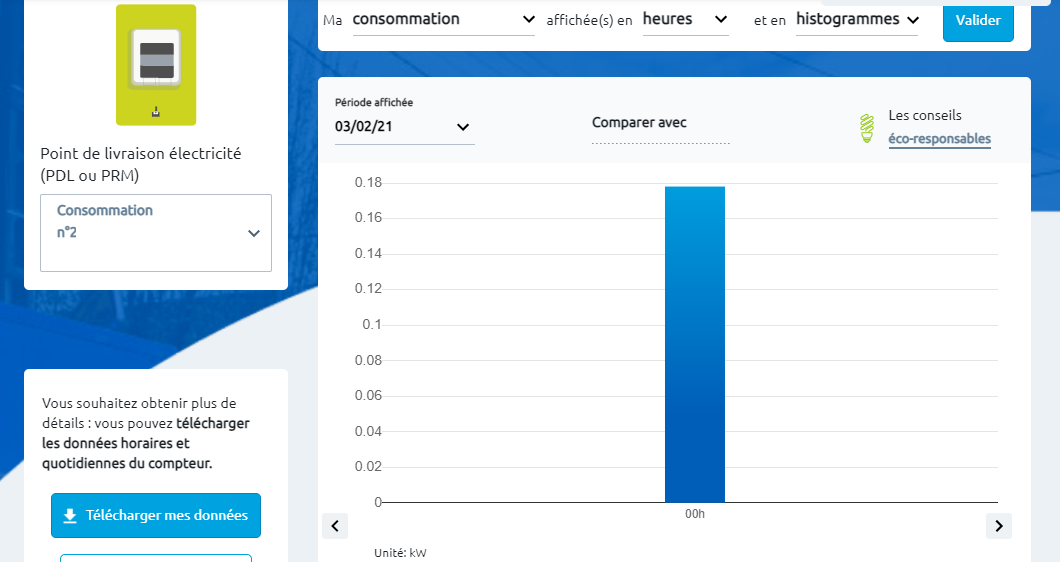Click the 0.14 y-axis value

pyautogui.click(x=368, y=254)
